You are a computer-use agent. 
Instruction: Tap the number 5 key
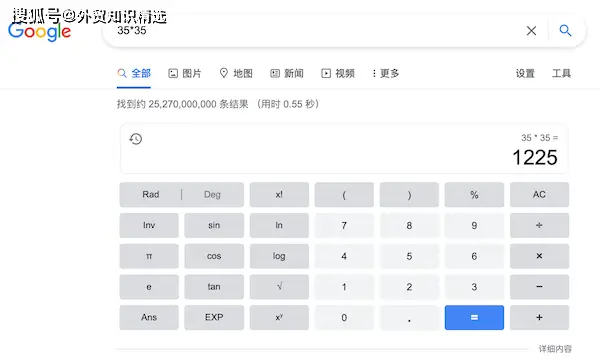[x=409, y=256]
